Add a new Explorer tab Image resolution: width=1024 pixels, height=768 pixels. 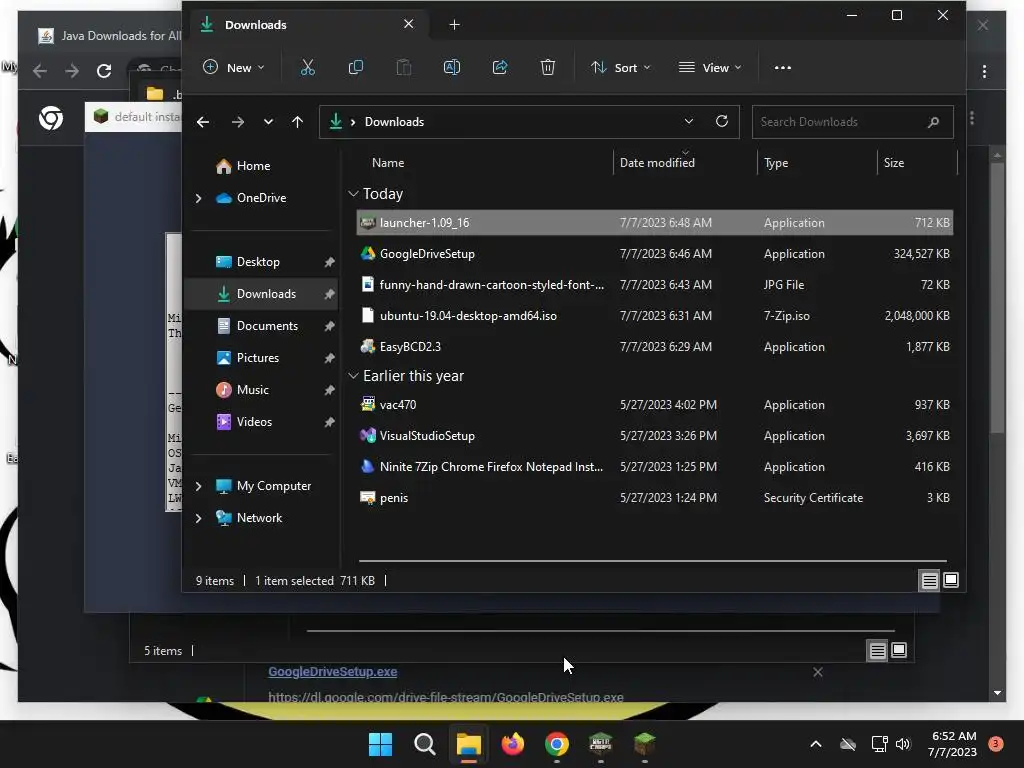[x=455, y=25]
